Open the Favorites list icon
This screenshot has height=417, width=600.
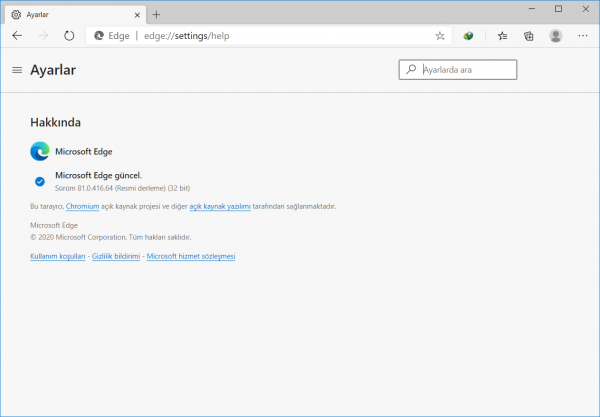point(502,35)
